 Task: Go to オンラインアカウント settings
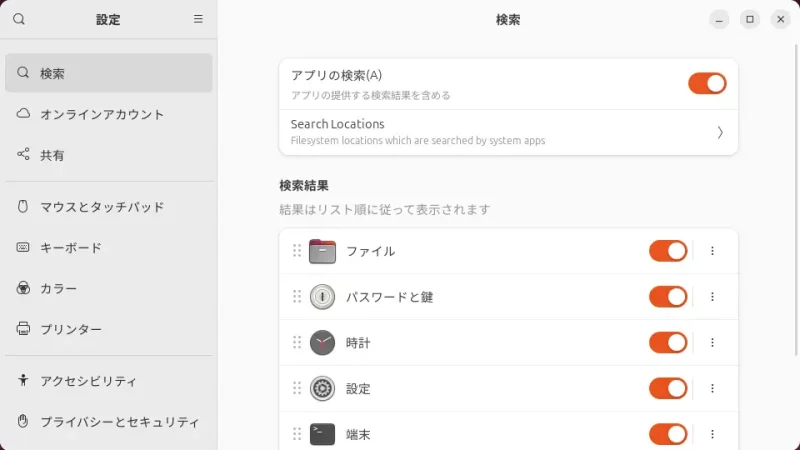tap(109, 114)
